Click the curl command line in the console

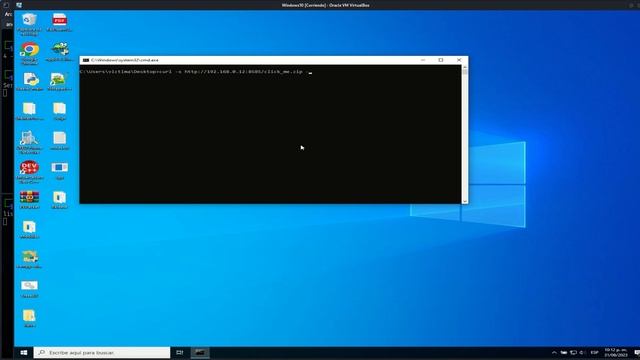point(195,72)
